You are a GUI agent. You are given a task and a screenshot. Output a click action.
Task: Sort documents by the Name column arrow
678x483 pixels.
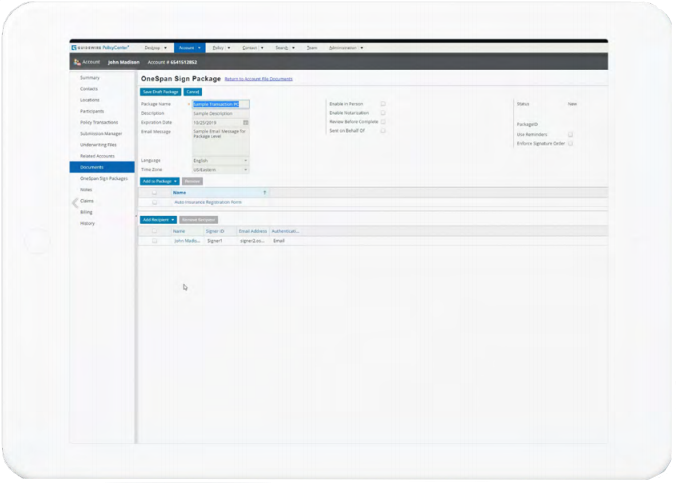[265, 192]
